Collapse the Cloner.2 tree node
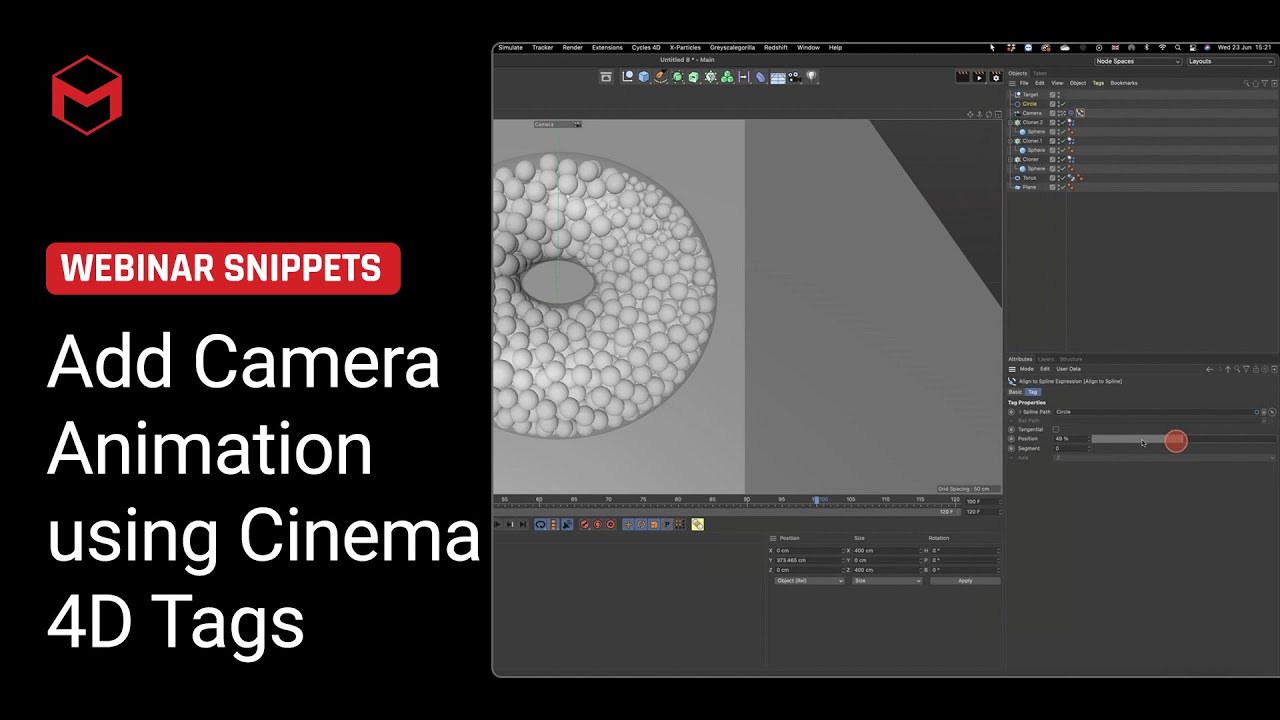 pos(1010,122)
